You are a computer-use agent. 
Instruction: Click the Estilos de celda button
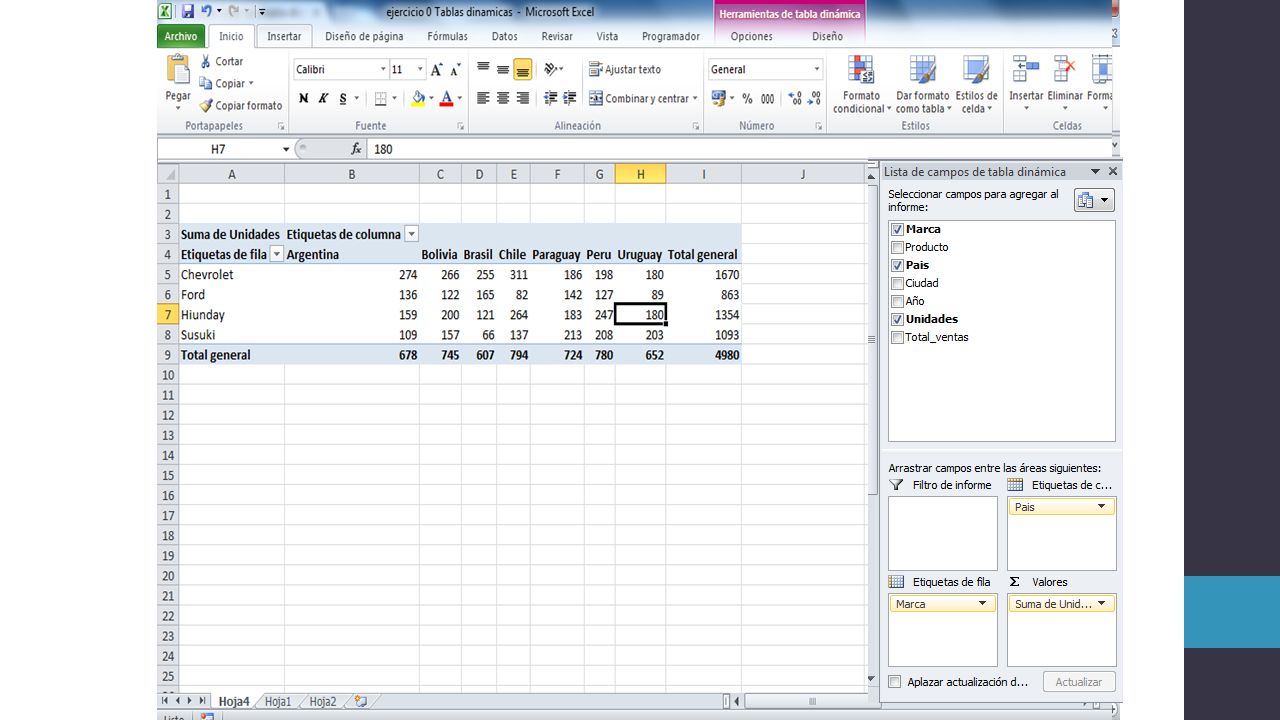coord(976,85)
